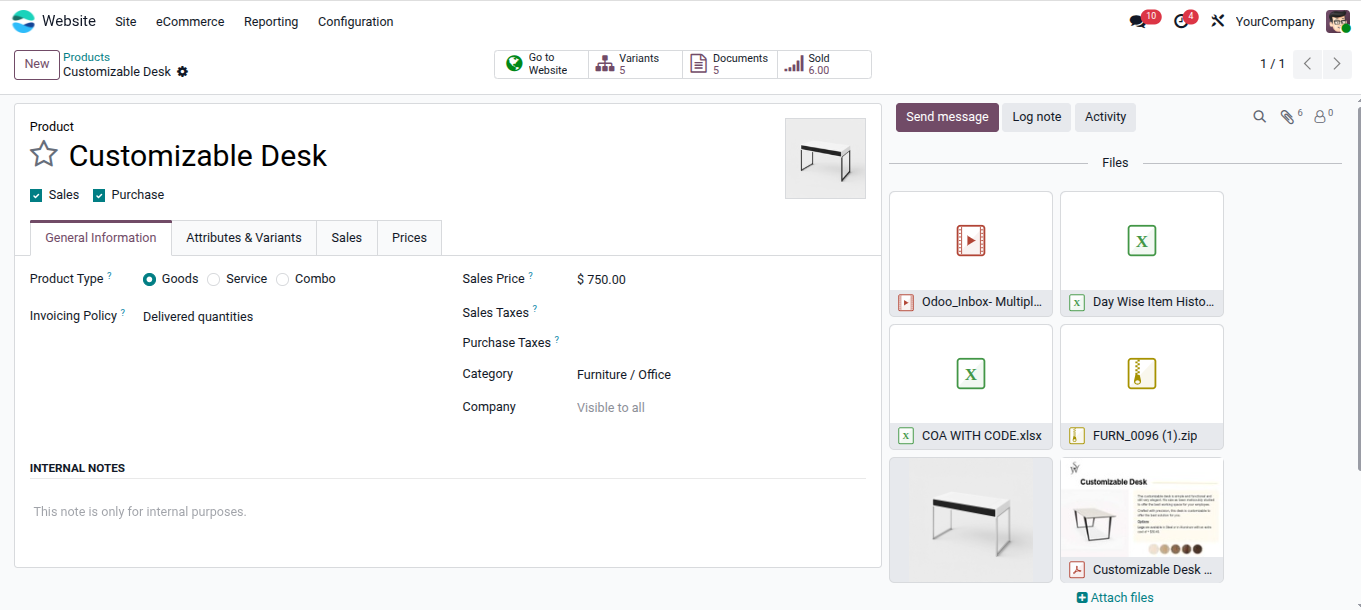Click the gear icon beside Customizable Desk

coord(182,72)
